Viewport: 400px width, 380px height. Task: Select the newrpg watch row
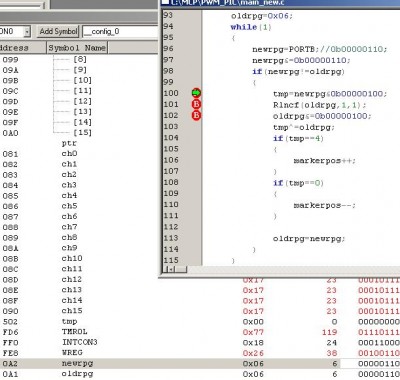click(x=200, y=364)
